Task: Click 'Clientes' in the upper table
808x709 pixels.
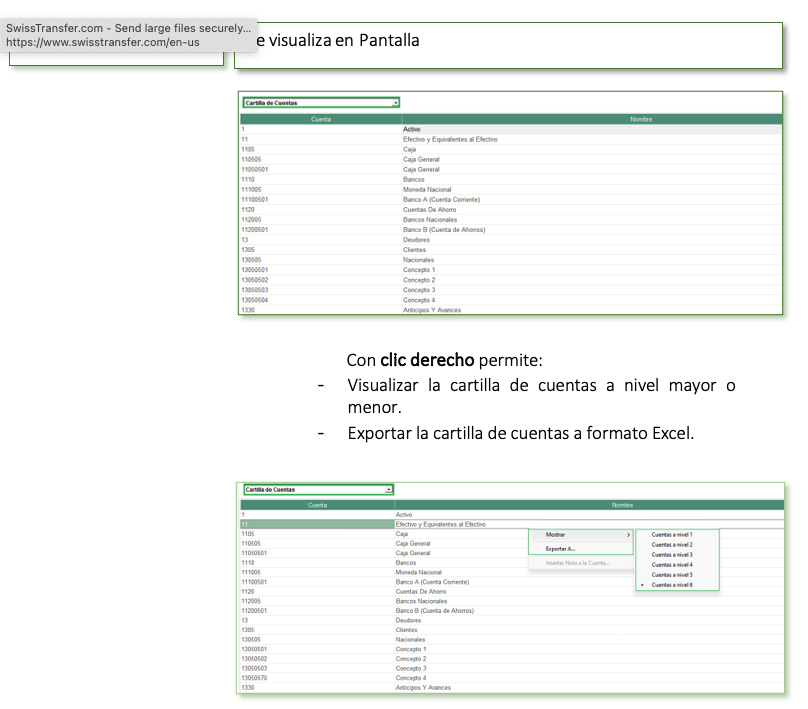Action: click(x=415, y=250)
